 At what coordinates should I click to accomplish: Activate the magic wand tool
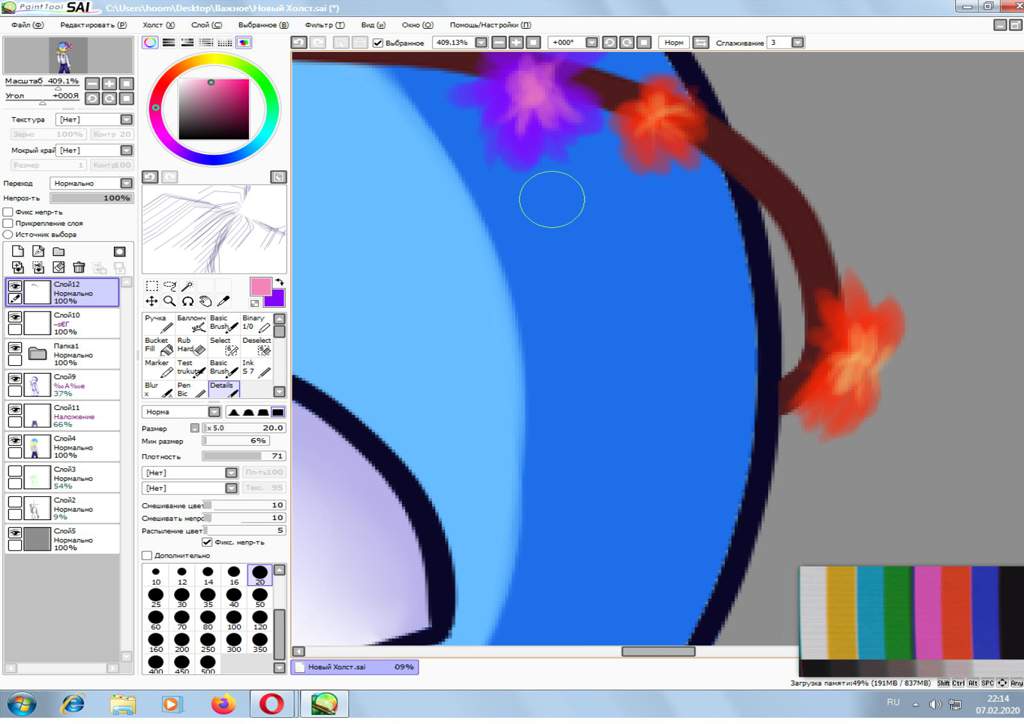[187, 286]
